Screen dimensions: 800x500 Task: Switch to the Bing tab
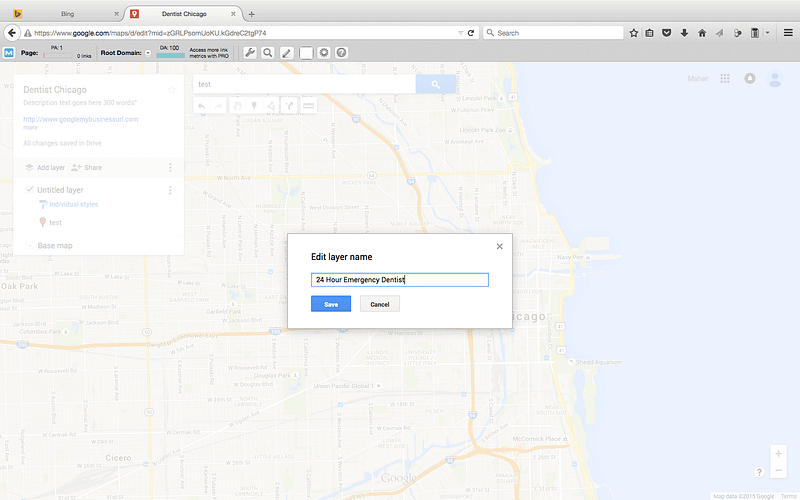tap(67, 14)
